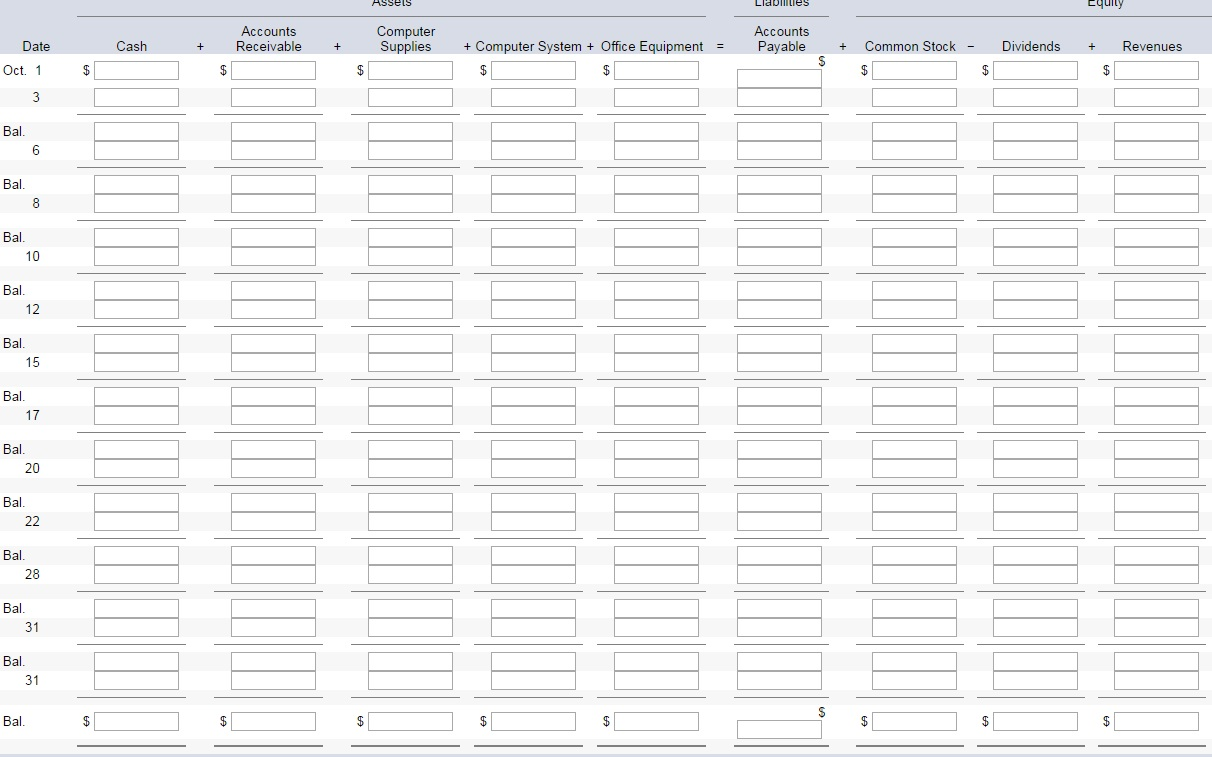Click the Cash field in row 10
The image size is (1212, 757).
tap(137, 256)
